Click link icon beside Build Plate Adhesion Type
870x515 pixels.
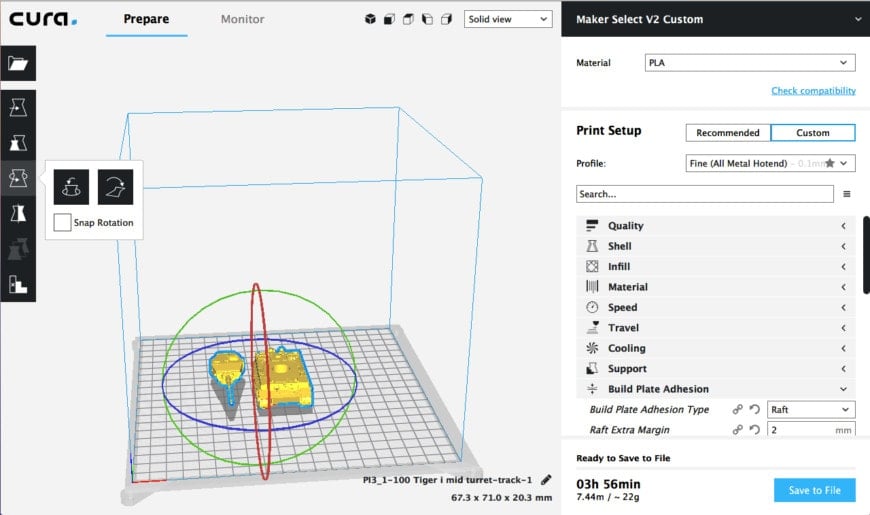737,410
